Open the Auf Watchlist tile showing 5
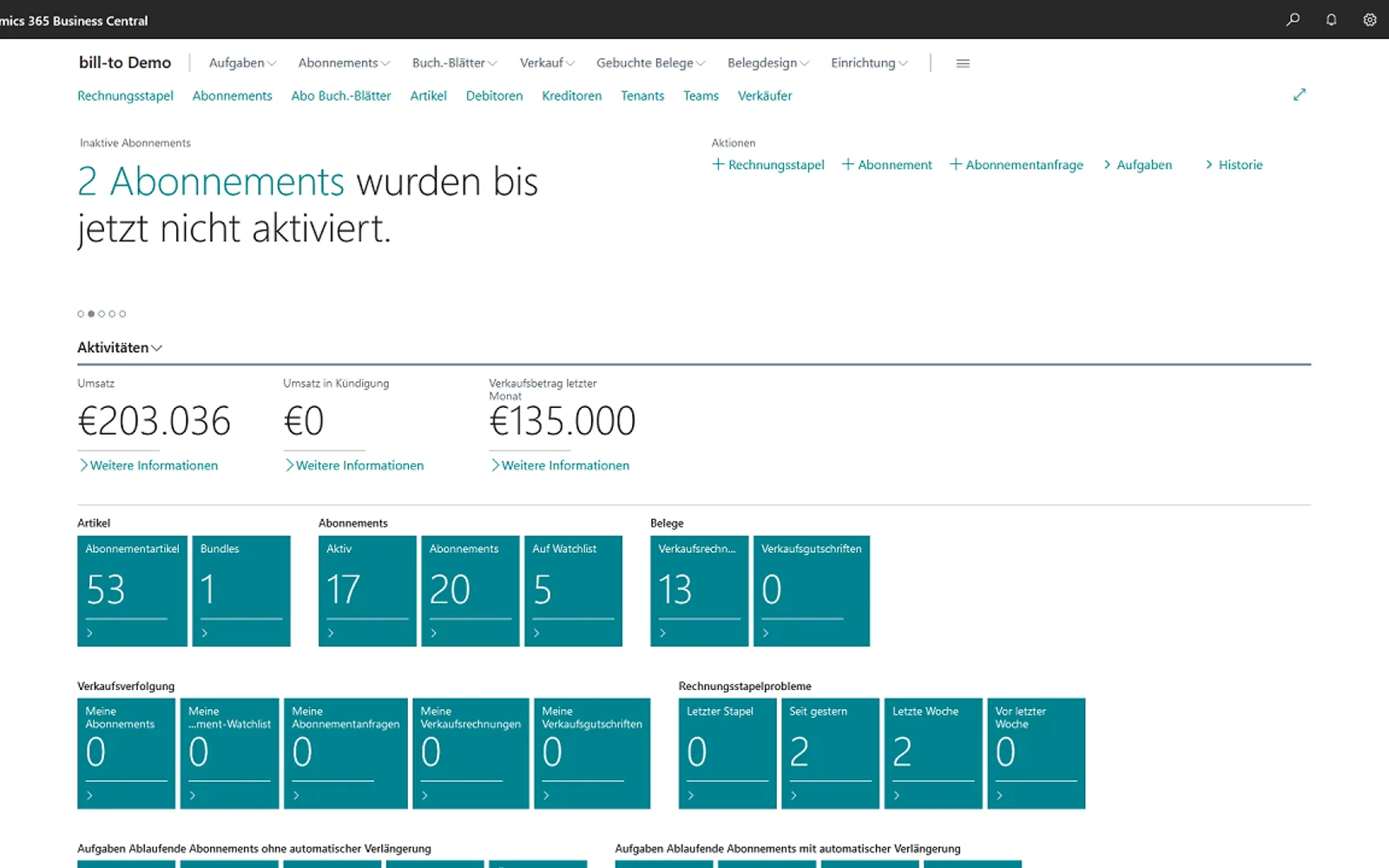 (x=573, y=591)
